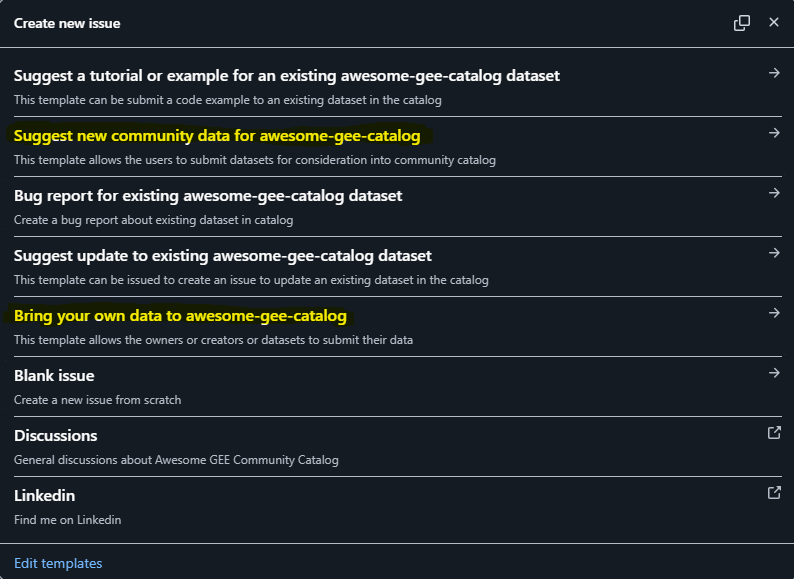Click the Edit templates link
This screenshot has height=579, width=794.
click(58, 563)
